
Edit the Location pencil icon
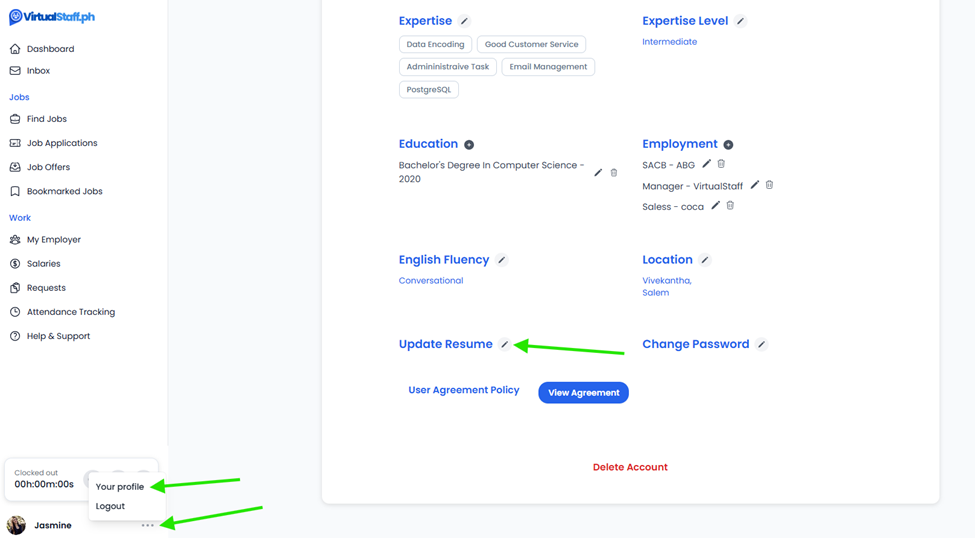coord(705,260)
